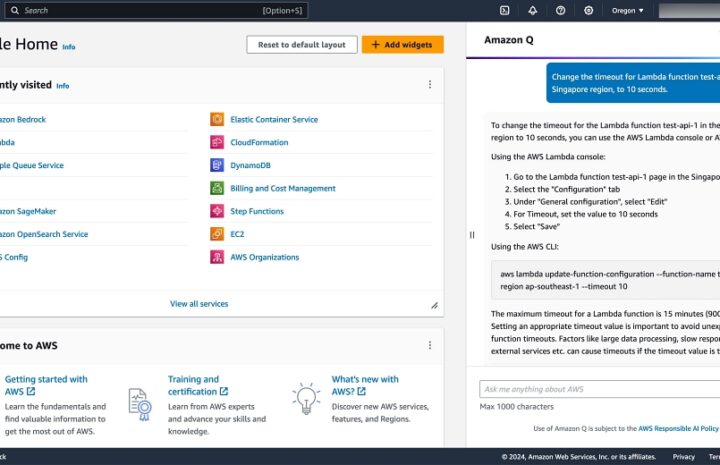This screenshot has height=465, width=720.
Task: Open the AWS Config link
Action: point(14,257)
